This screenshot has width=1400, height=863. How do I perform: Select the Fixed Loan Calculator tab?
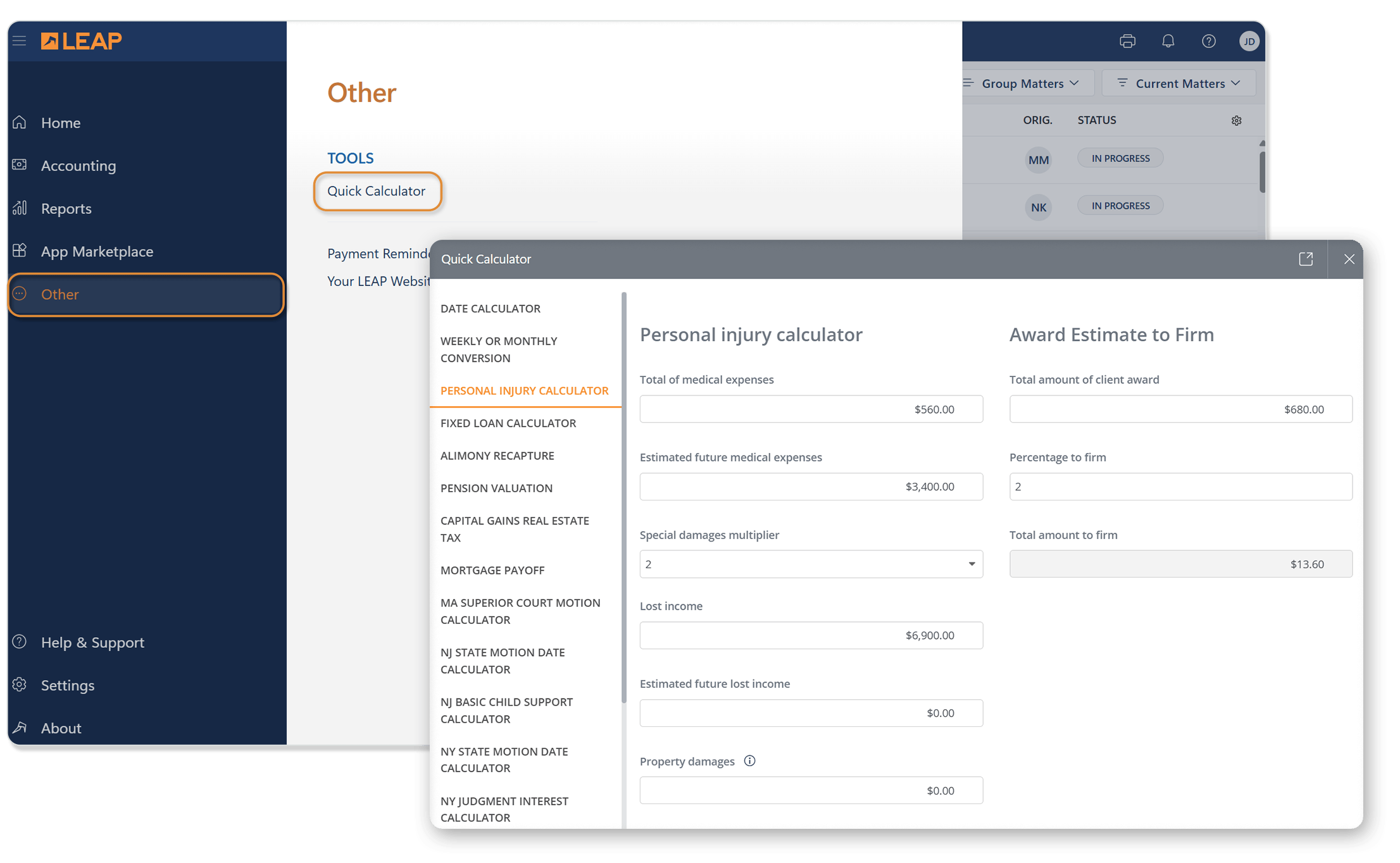point(508,423)
